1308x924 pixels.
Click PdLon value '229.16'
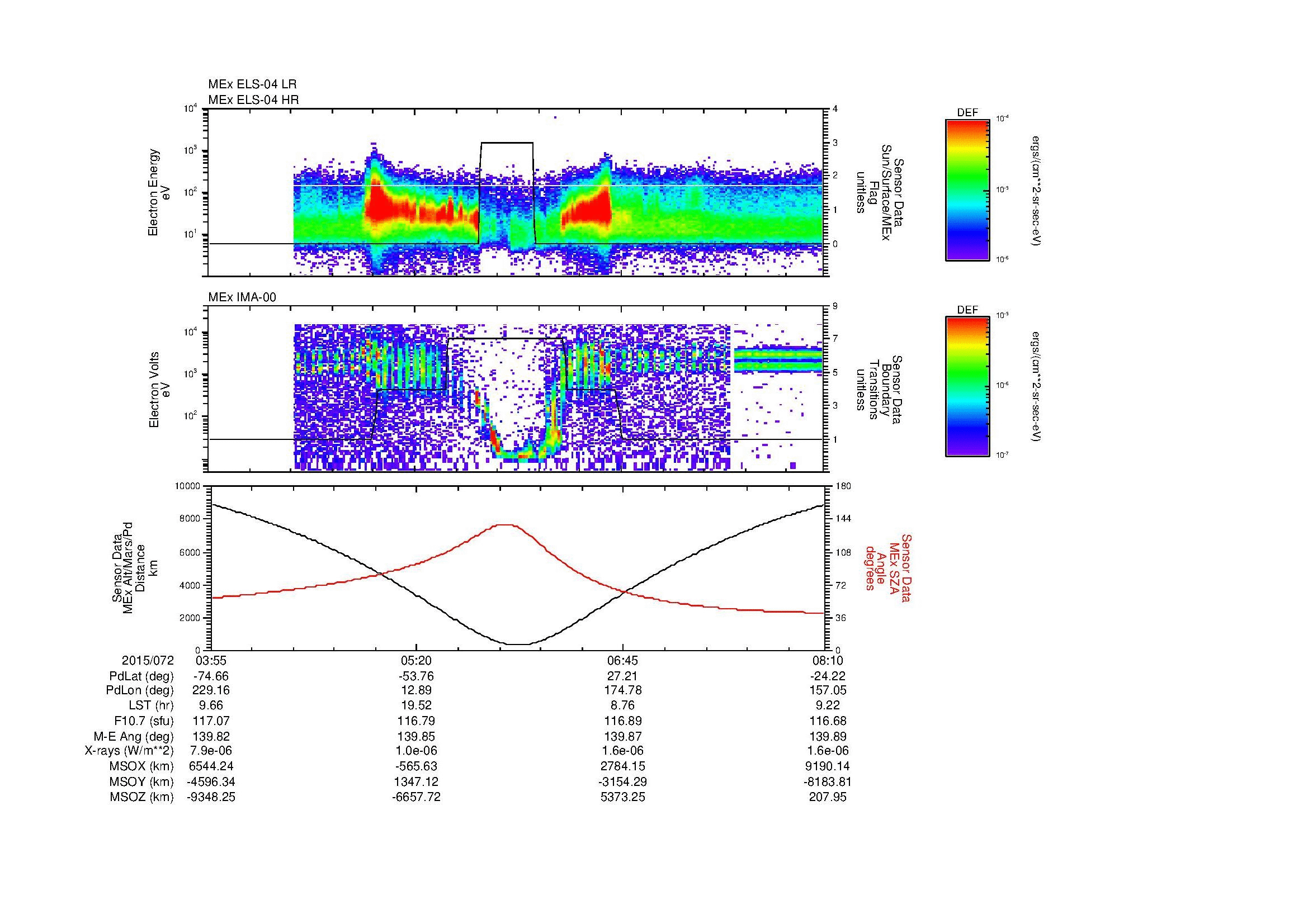point(211,690)
